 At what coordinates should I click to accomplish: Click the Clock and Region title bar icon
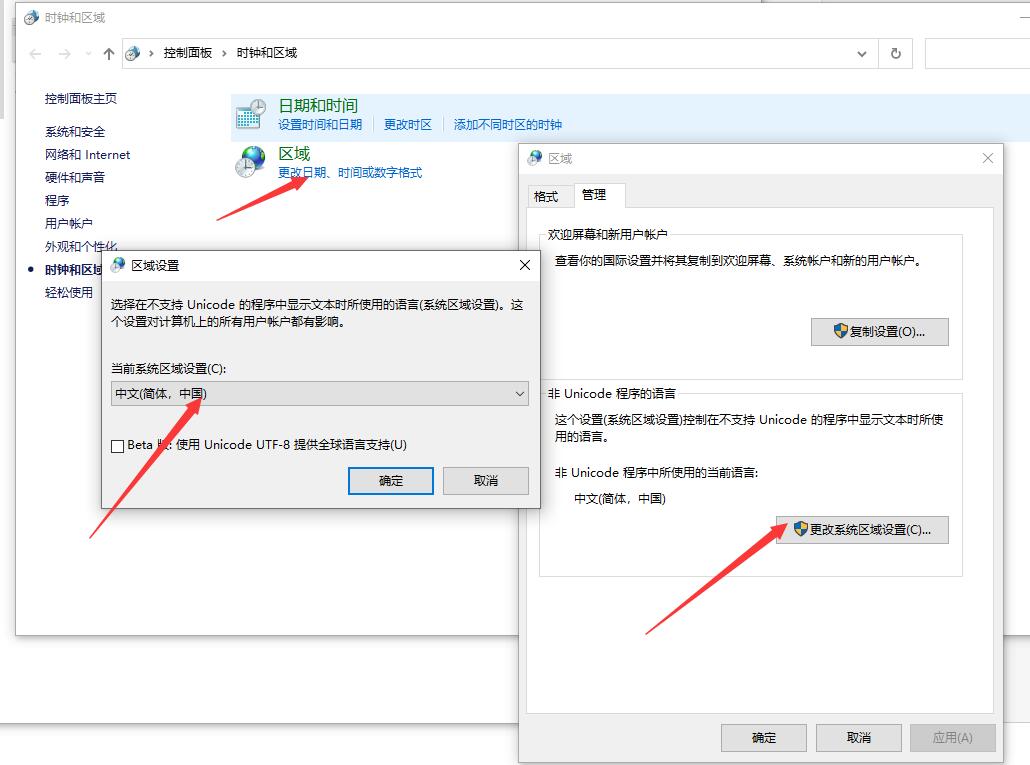(x=31, y=18)
